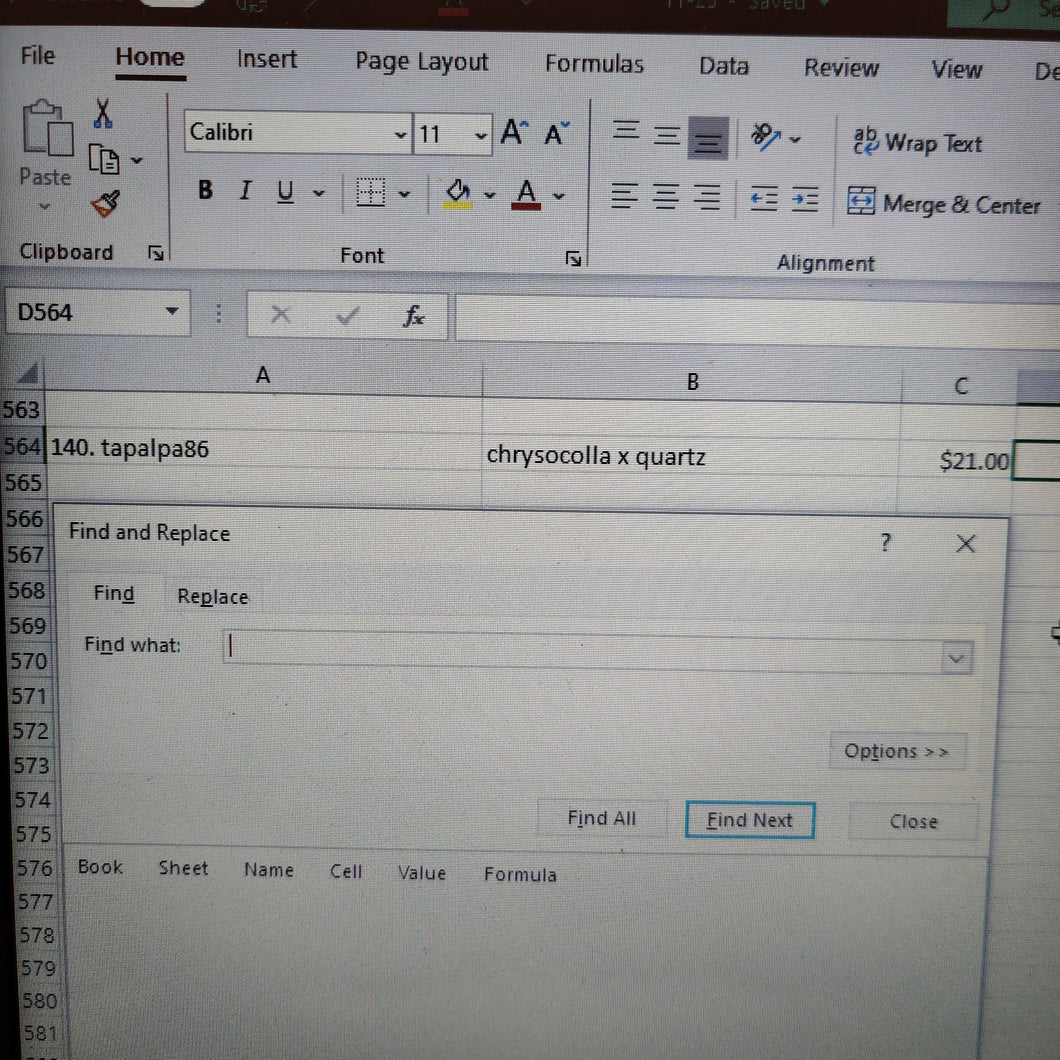Click the Paste clipboard icon
Screen dimensions: 1060x1060
point(47,128)
